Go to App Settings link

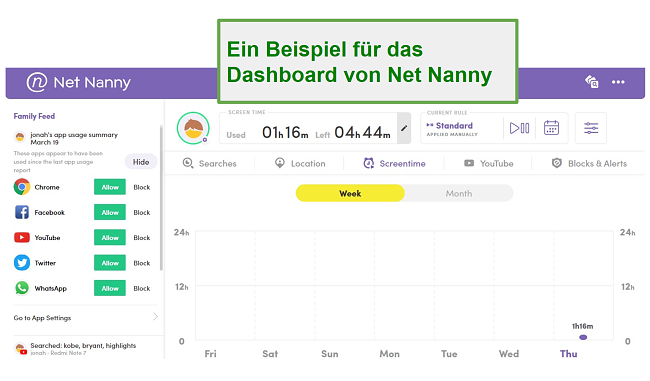(x=42, y=318)
